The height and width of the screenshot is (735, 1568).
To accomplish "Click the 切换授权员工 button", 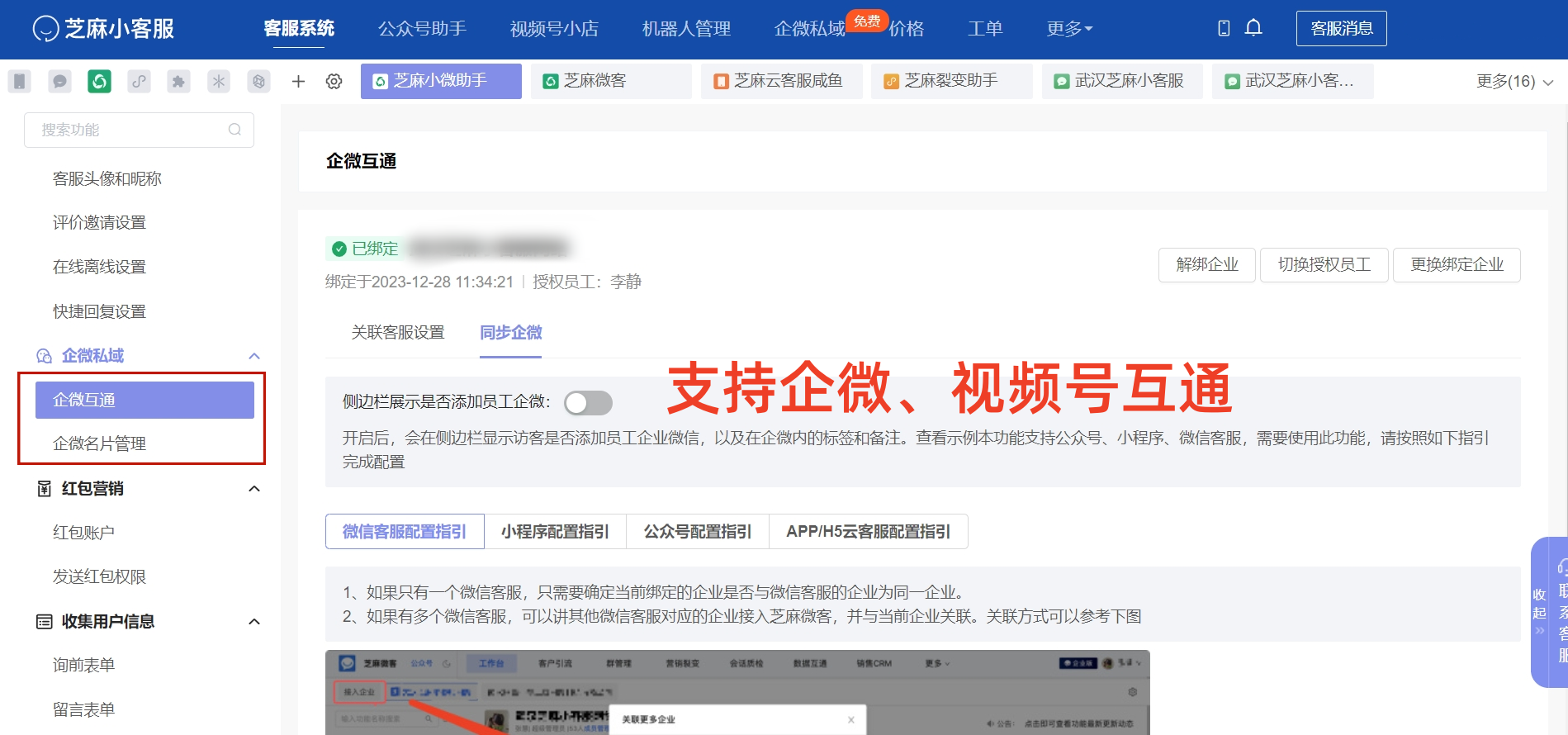I will tap(1324, 265).
